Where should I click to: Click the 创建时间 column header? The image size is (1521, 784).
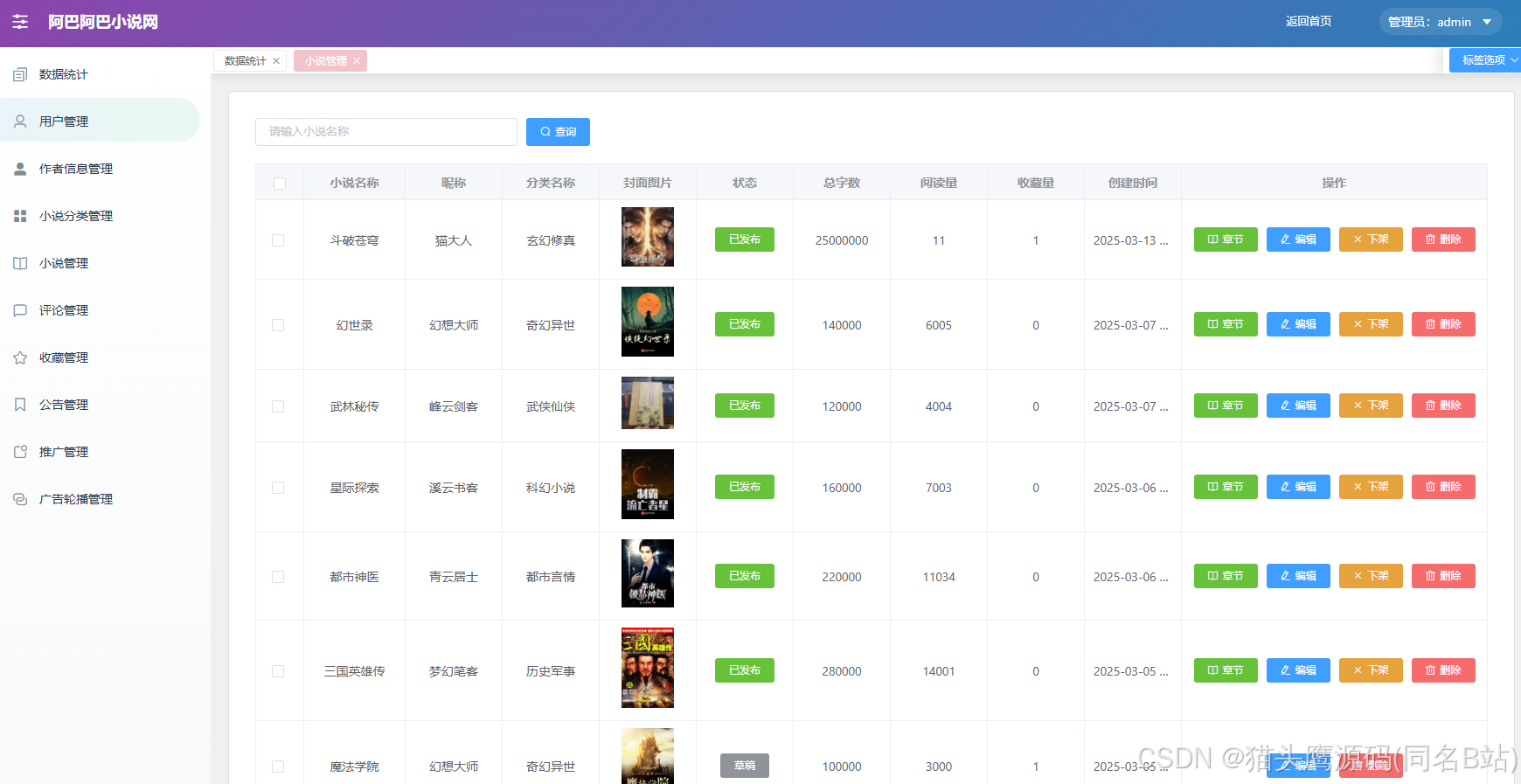click(x=1133, y=183)
